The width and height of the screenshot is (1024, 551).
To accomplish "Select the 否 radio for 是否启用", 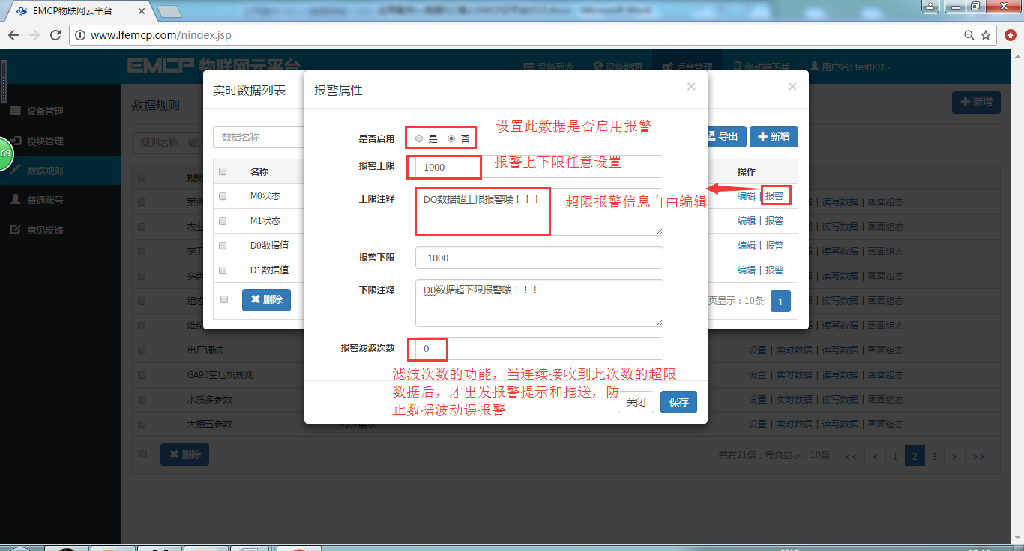I will (451, 138).
